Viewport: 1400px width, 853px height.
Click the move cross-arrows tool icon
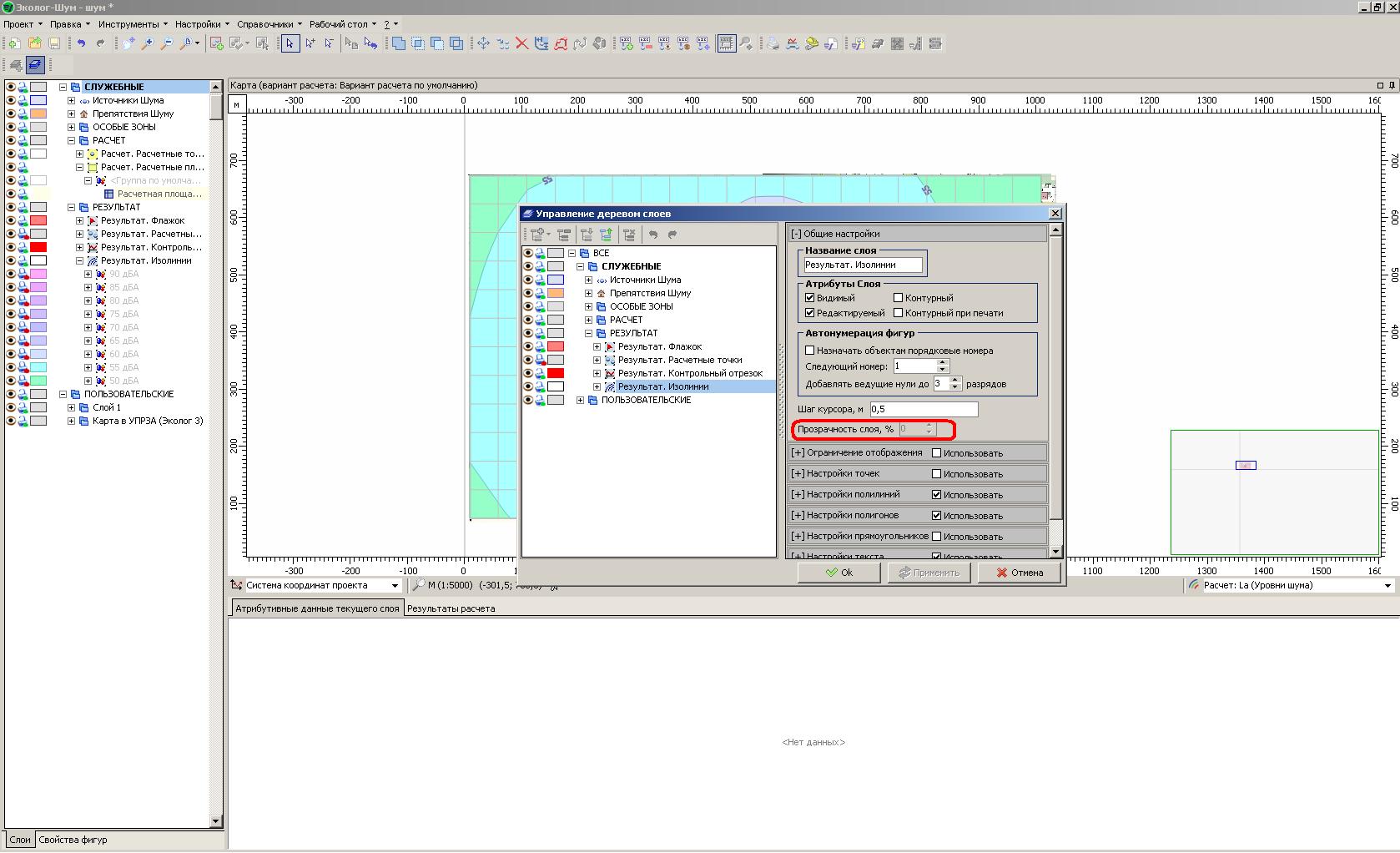483,43
